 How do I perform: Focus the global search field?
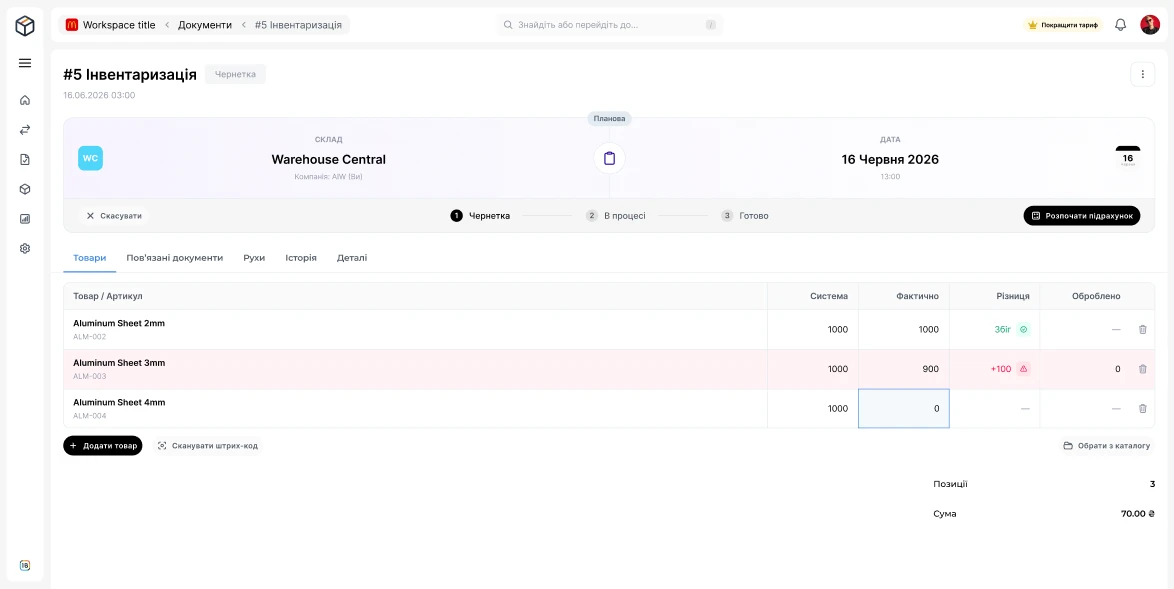[609, 25]
